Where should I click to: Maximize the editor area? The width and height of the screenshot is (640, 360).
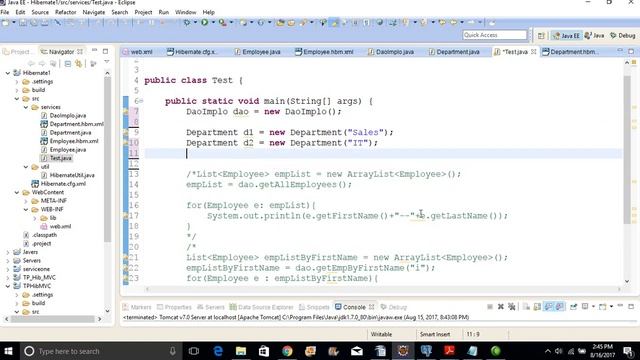tap(631, 51)
